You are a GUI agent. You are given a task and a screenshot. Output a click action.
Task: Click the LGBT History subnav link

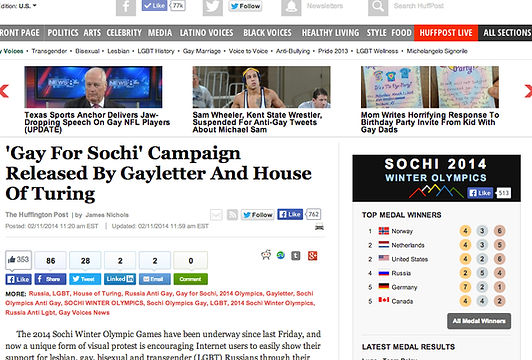(x=156, y=51)
